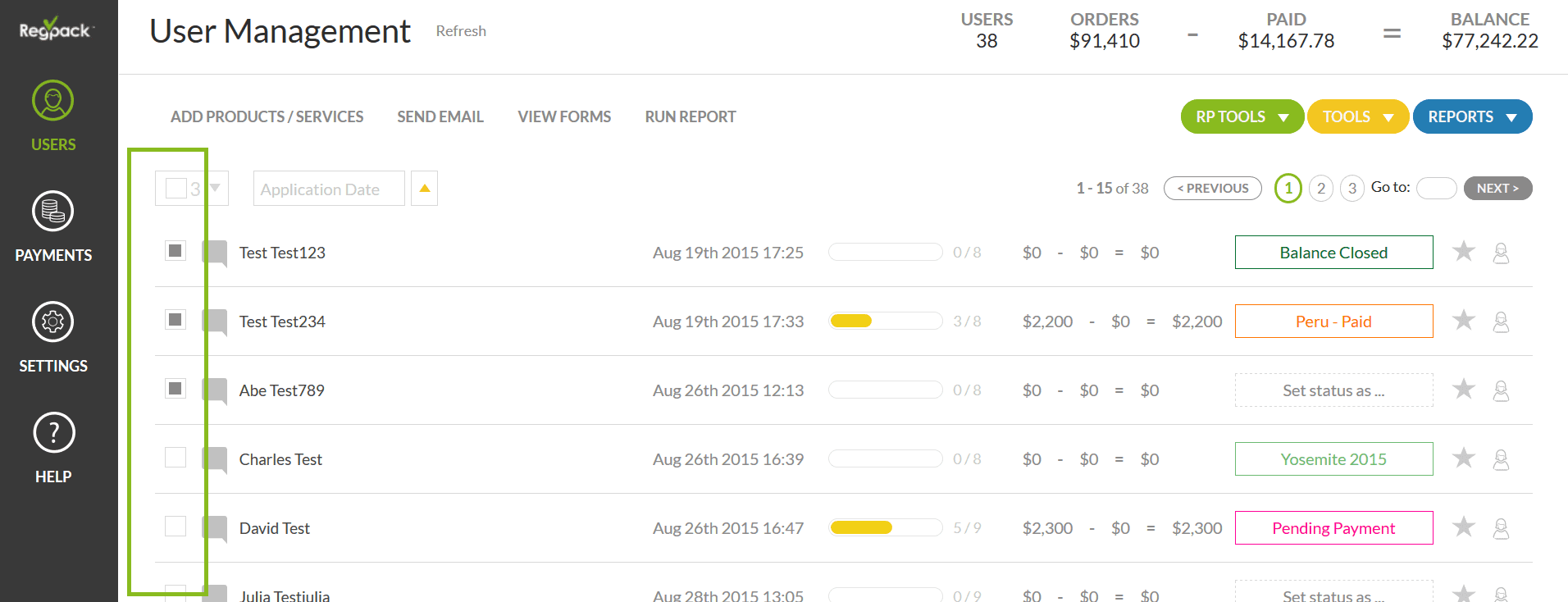Viewport: 1568px width, 602px height.
Task: Choose ADD PRODUCTS / SERVICES action
Action: pyautogui.click(x=267, y=116)
